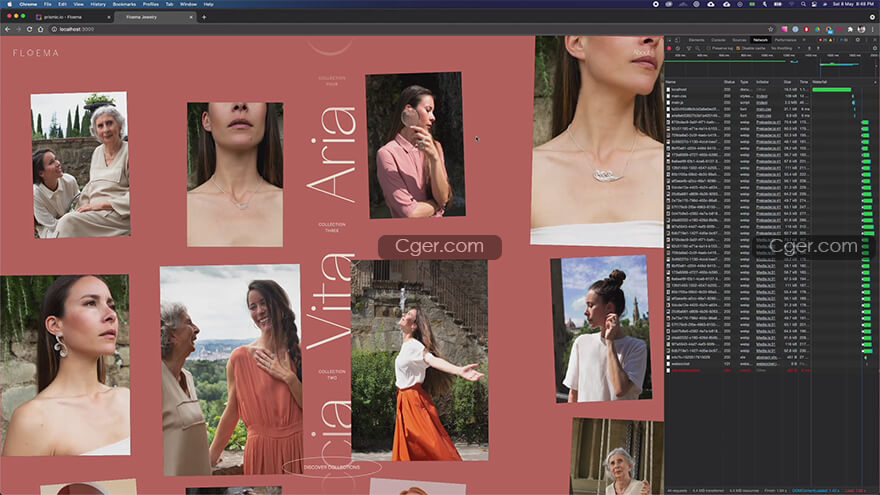Image resolution: width=880 pixels, height=495 pixels.
Task: Clear the network log
Action: [677, 48]
